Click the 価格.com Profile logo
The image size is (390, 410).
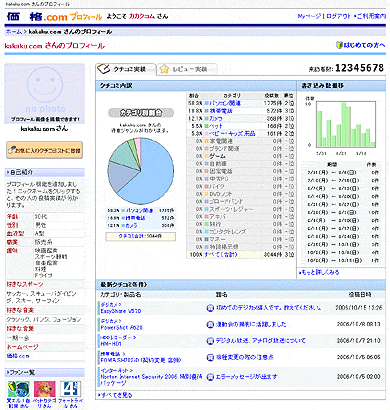point(54,16)
